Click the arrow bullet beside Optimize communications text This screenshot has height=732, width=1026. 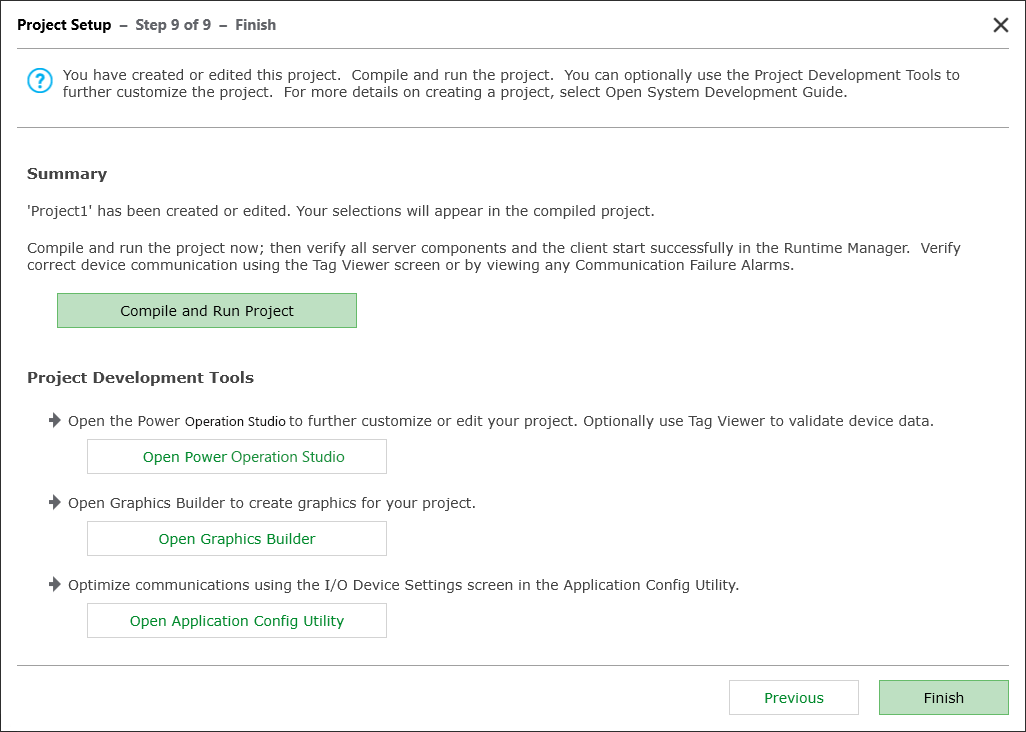click(x=55, y=585)
